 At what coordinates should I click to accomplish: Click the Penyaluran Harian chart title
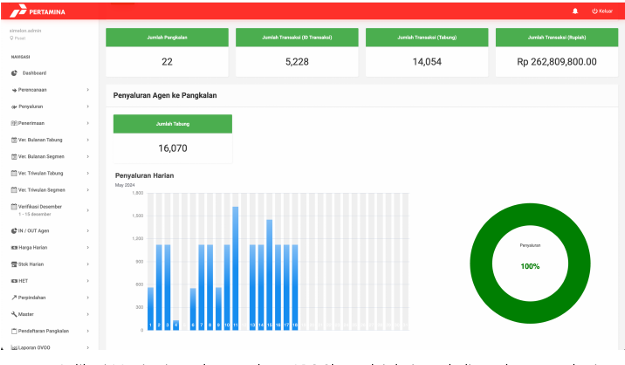[144, 175]
